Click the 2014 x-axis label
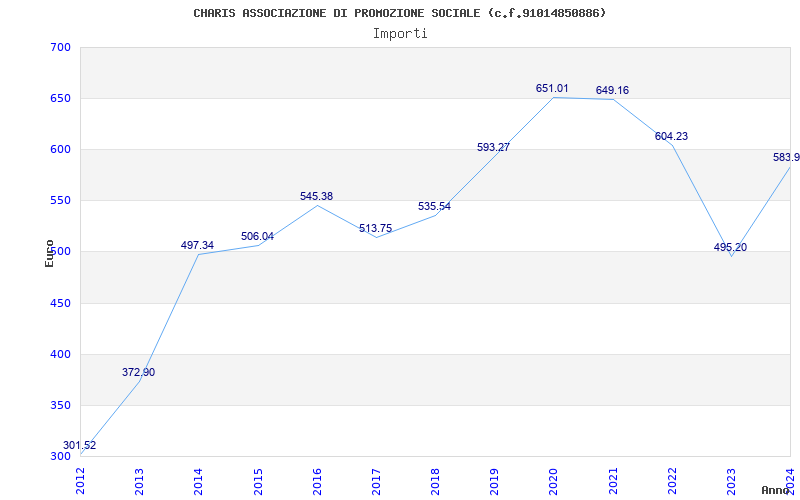Image resolution: width=800 pixels, height=500 pixels. pos(199,481)
